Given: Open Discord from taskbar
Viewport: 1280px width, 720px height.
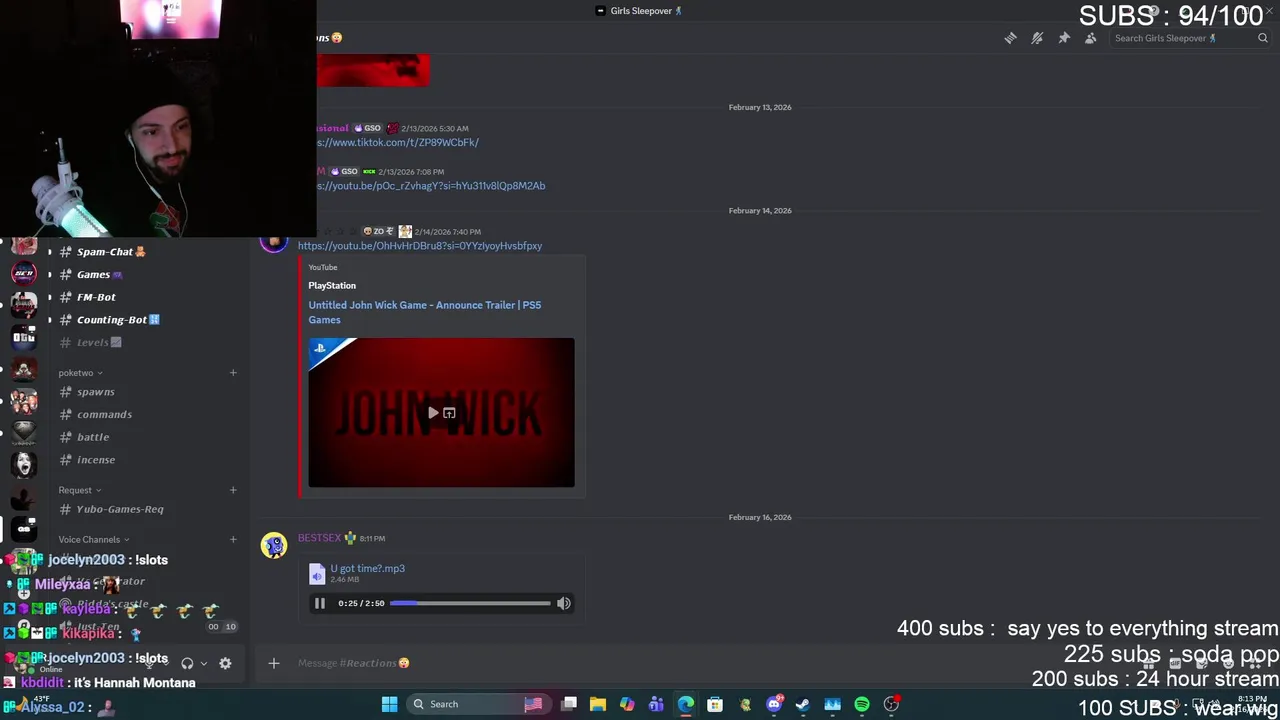Looking at the screenshot, I should [774, 704].
